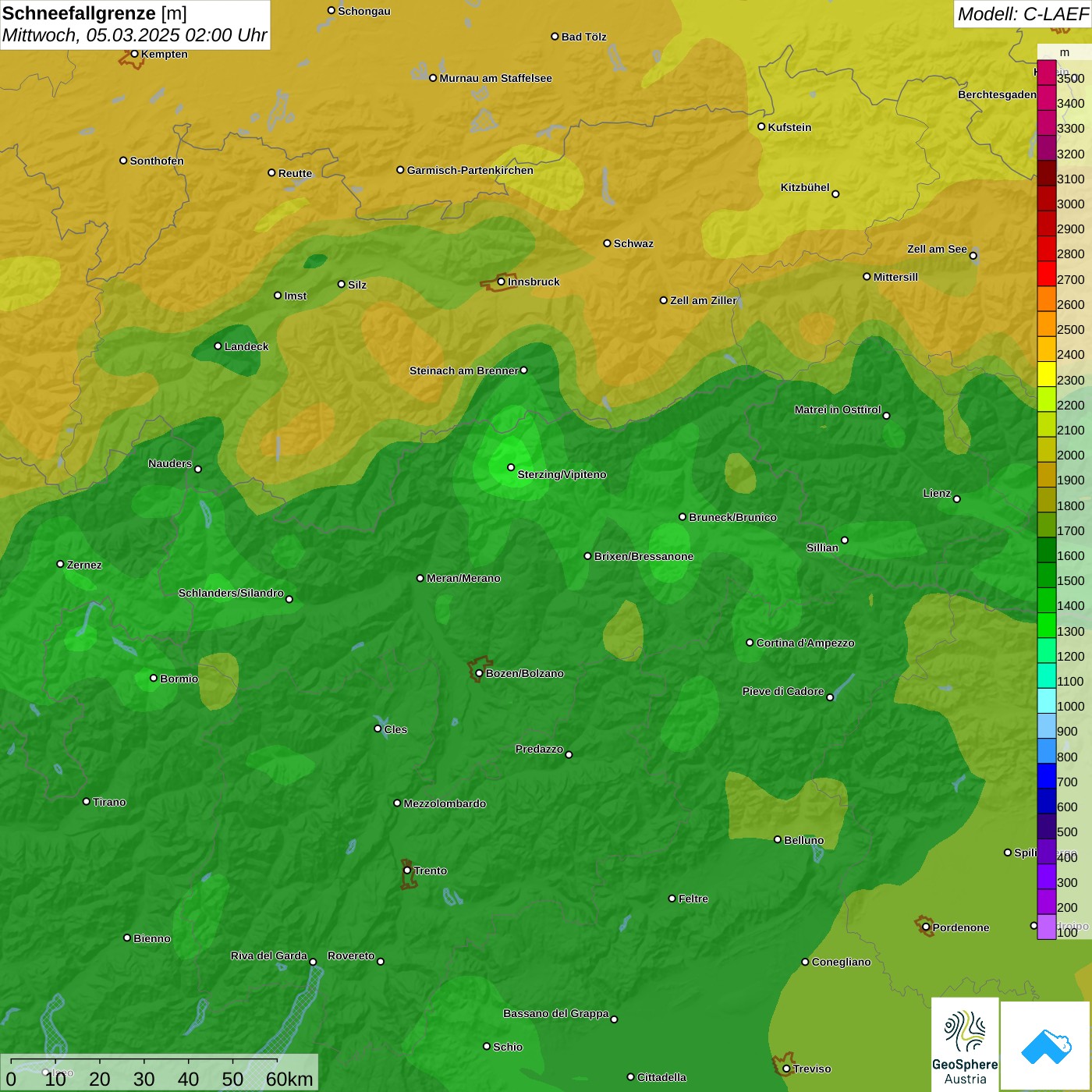Viewport: 1092px width, 1092px height.
Task: Click the Murnau am Staffelsee label
Action: coord(495,78)
